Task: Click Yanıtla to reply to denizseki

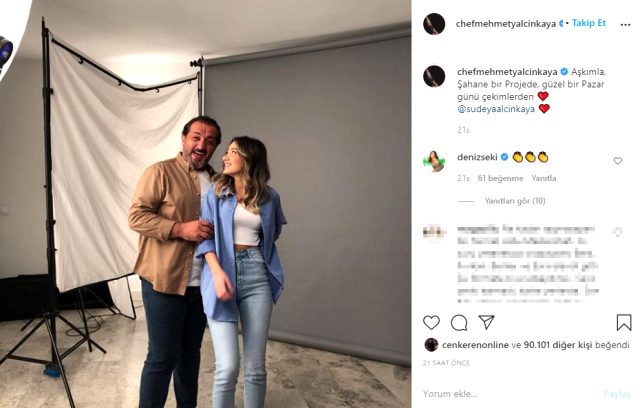Action: [x=544, y=178]
